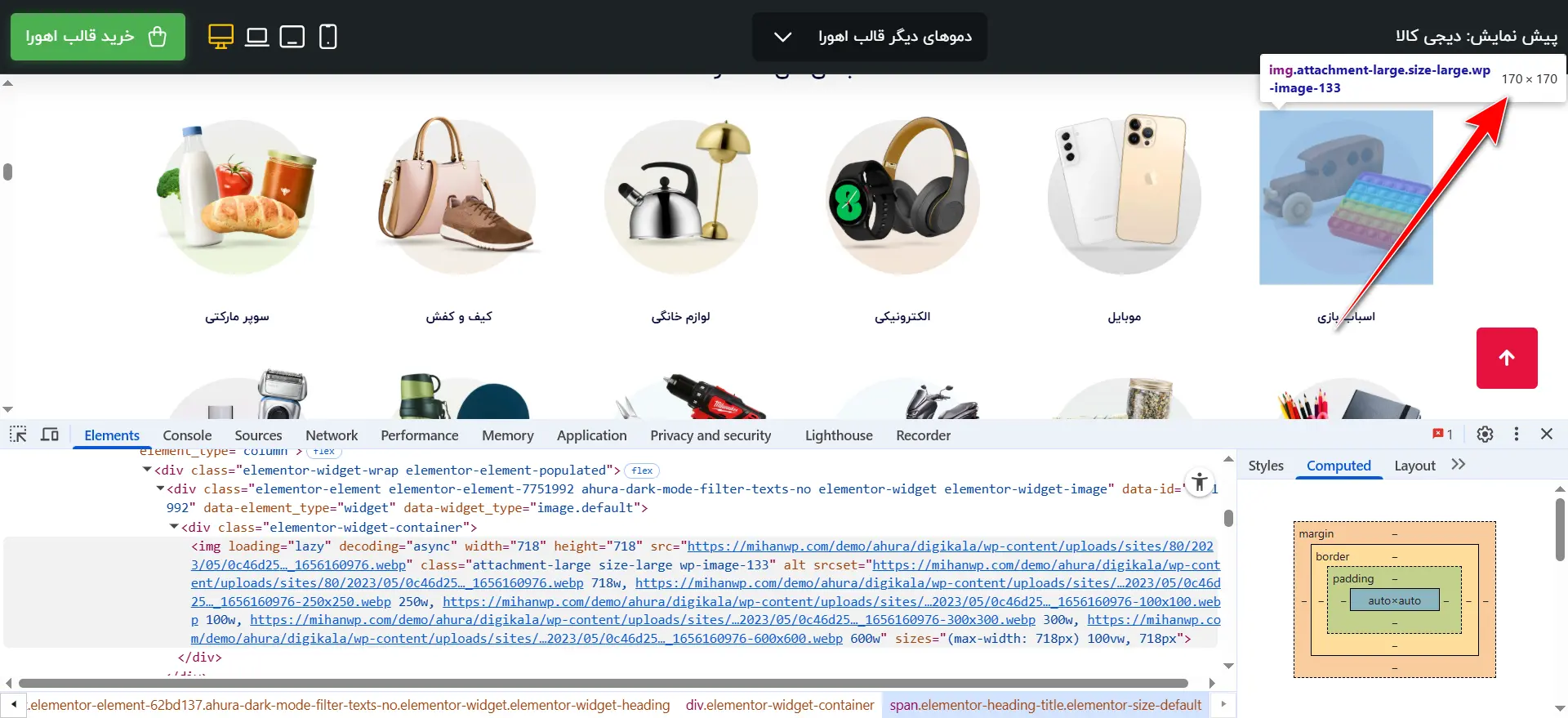This screenshot has height=718, width=1568.
Task: Toggle the flex badge on elementor-widget-wrap
Action: coord(642,470)
